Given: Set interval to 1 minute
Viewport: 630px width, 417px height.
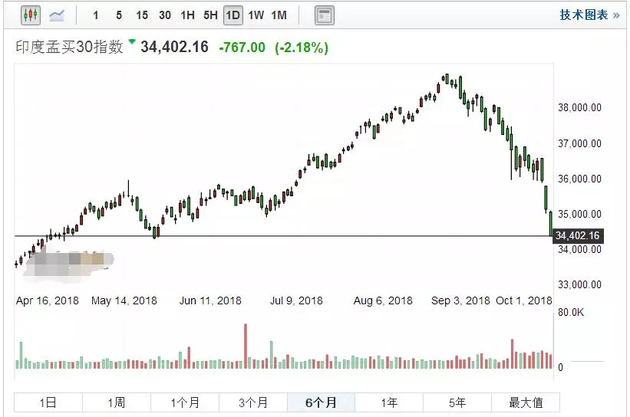Looking at the screenshot, I should point(96,15).
